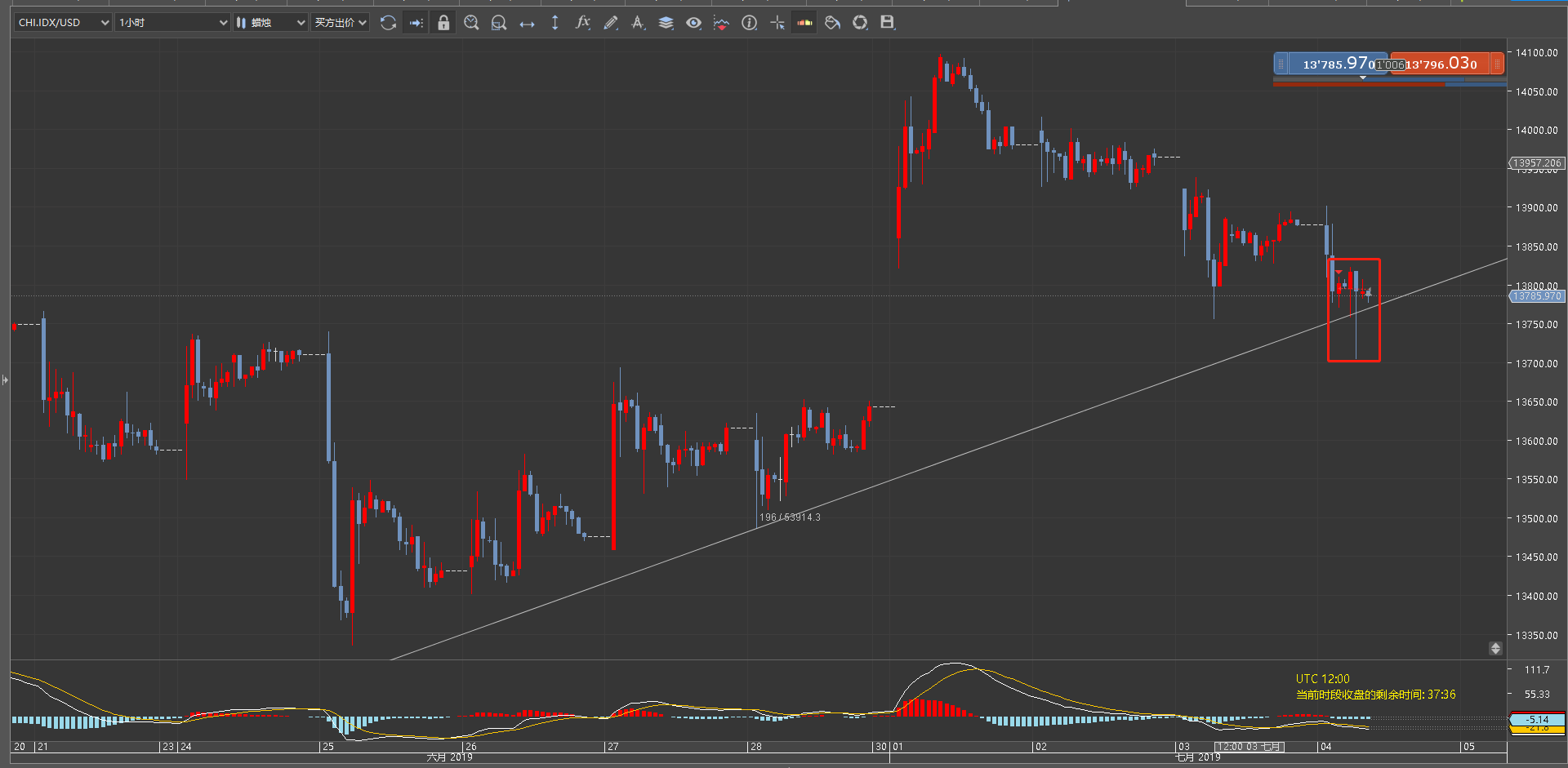Select the text annotation A tool
This screenshot has height=768, width=1568.
[x=638, y=23]
